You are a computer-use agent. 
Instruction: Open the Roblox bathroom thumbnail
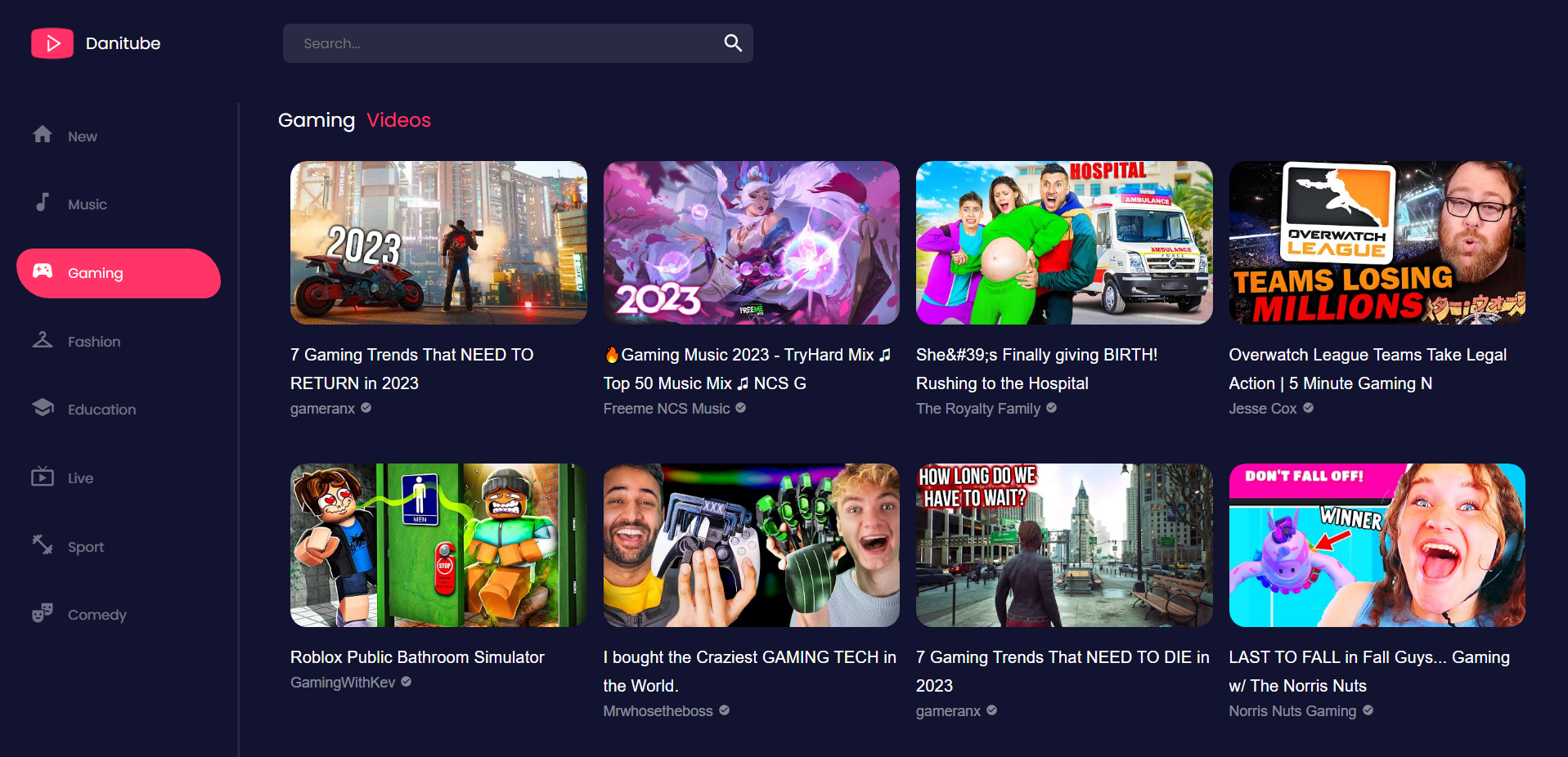[438, 545]
